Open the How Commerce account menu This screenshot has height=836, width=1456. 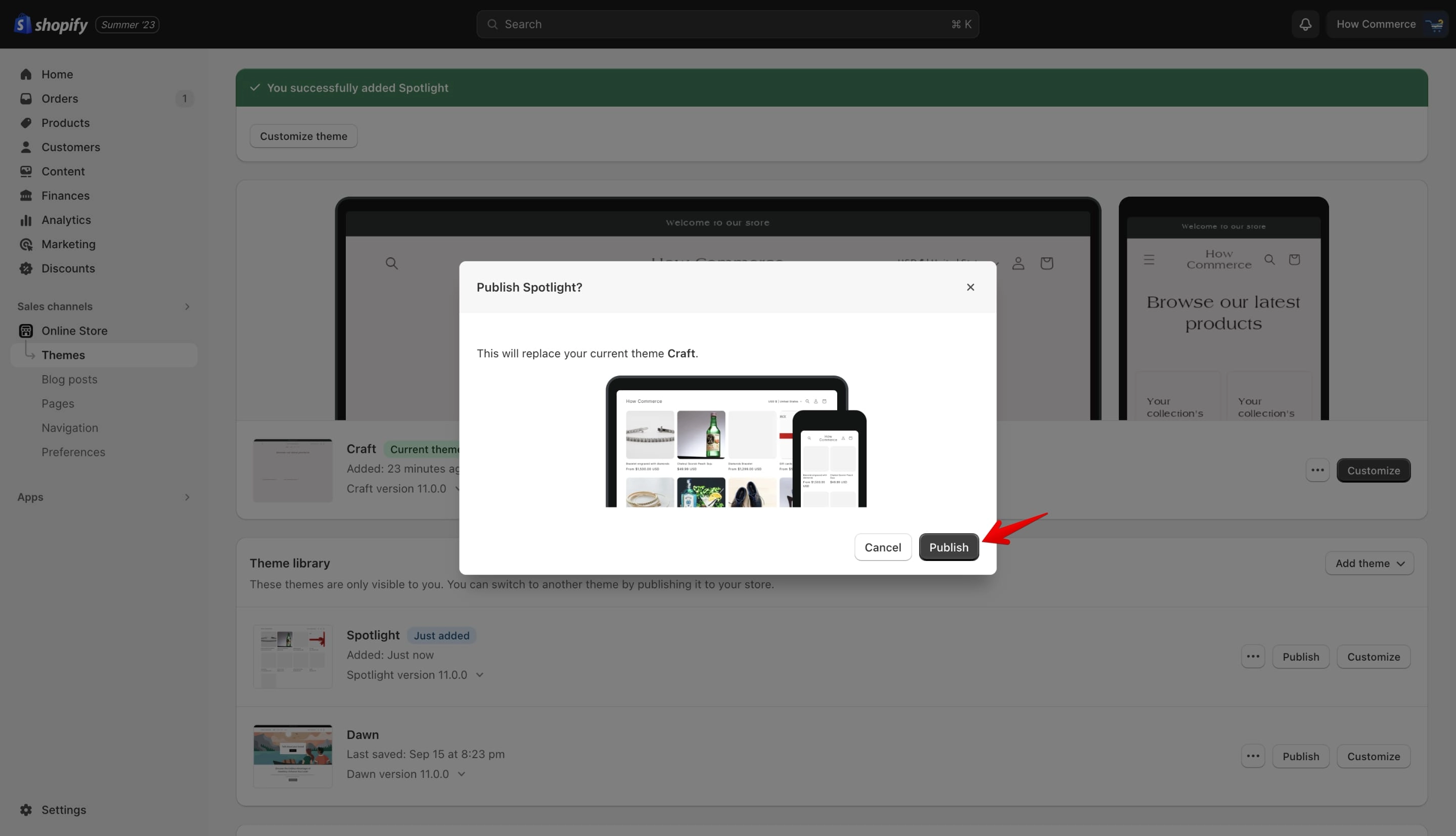(x=1387, y=24)
